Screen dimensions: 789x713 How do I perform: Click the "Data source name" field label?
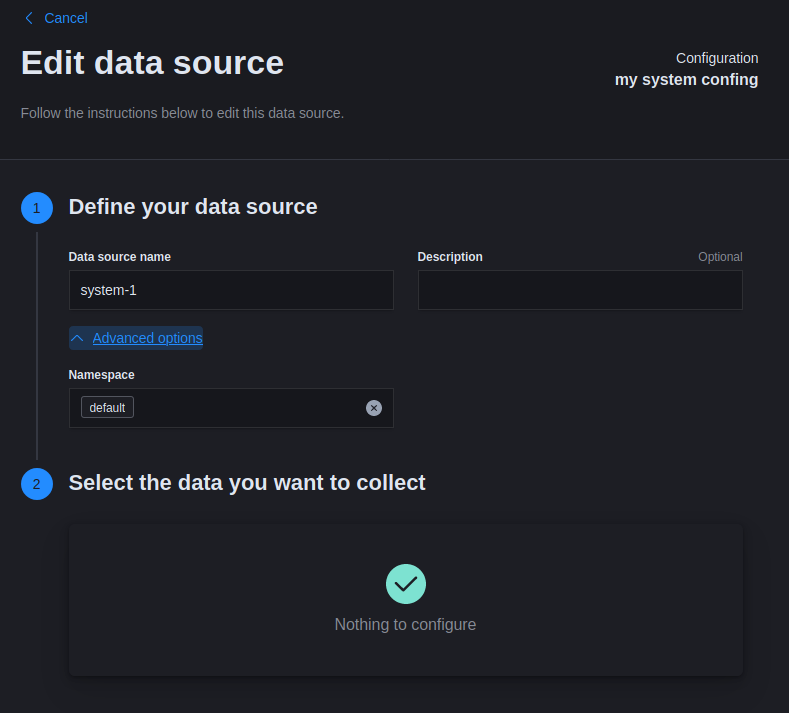(x=119, y=257)
